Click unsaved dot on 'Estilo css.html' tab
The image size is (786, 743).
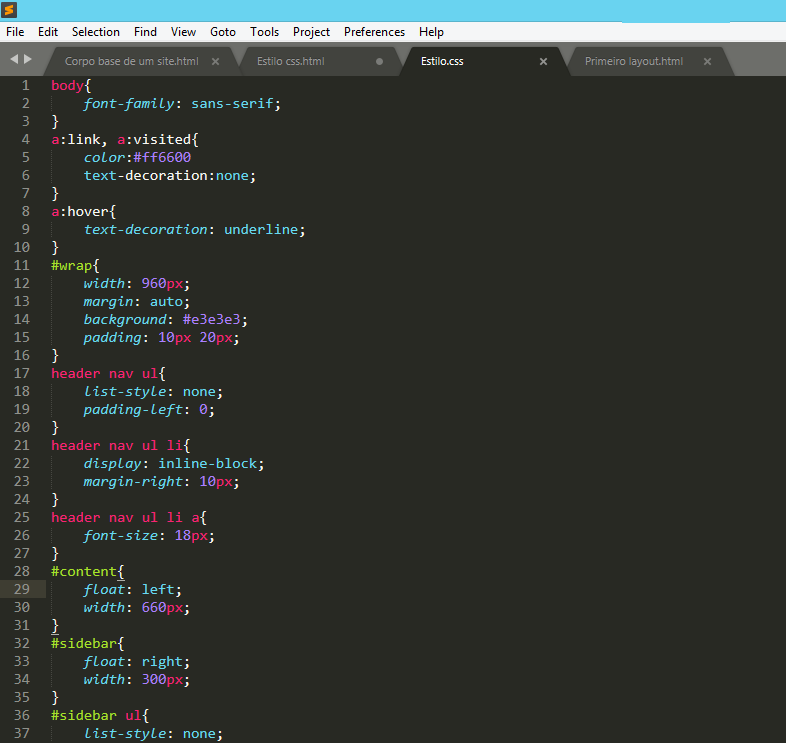click(x=379, y=62)
